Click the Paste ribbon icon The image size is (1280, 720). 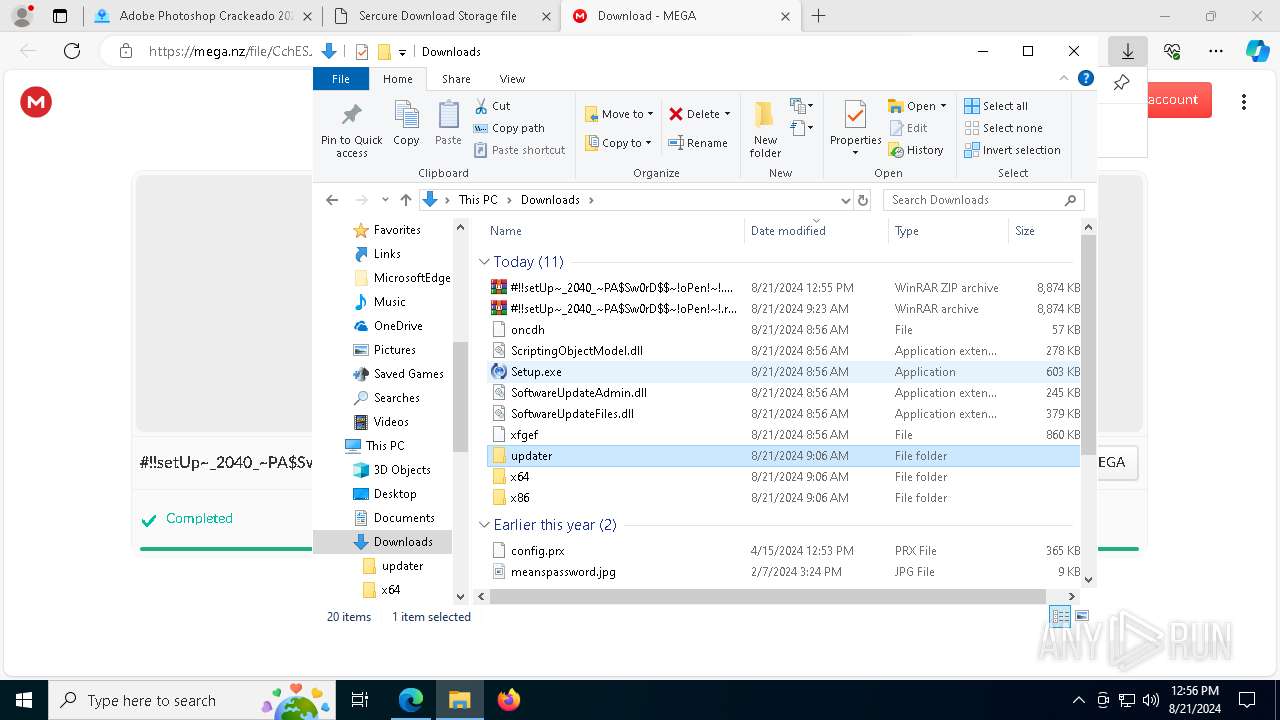click(448, 124)
